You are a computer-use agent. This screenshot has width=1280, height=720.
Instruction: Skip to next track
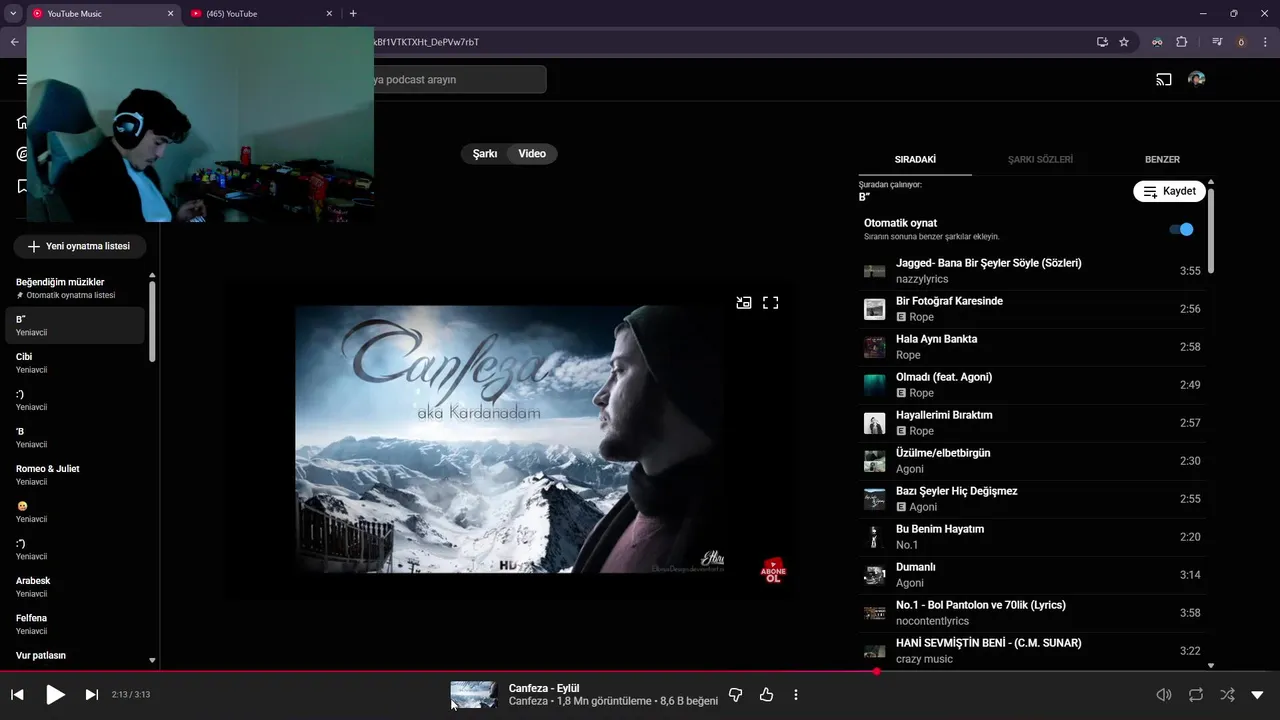tap(92, 694)
